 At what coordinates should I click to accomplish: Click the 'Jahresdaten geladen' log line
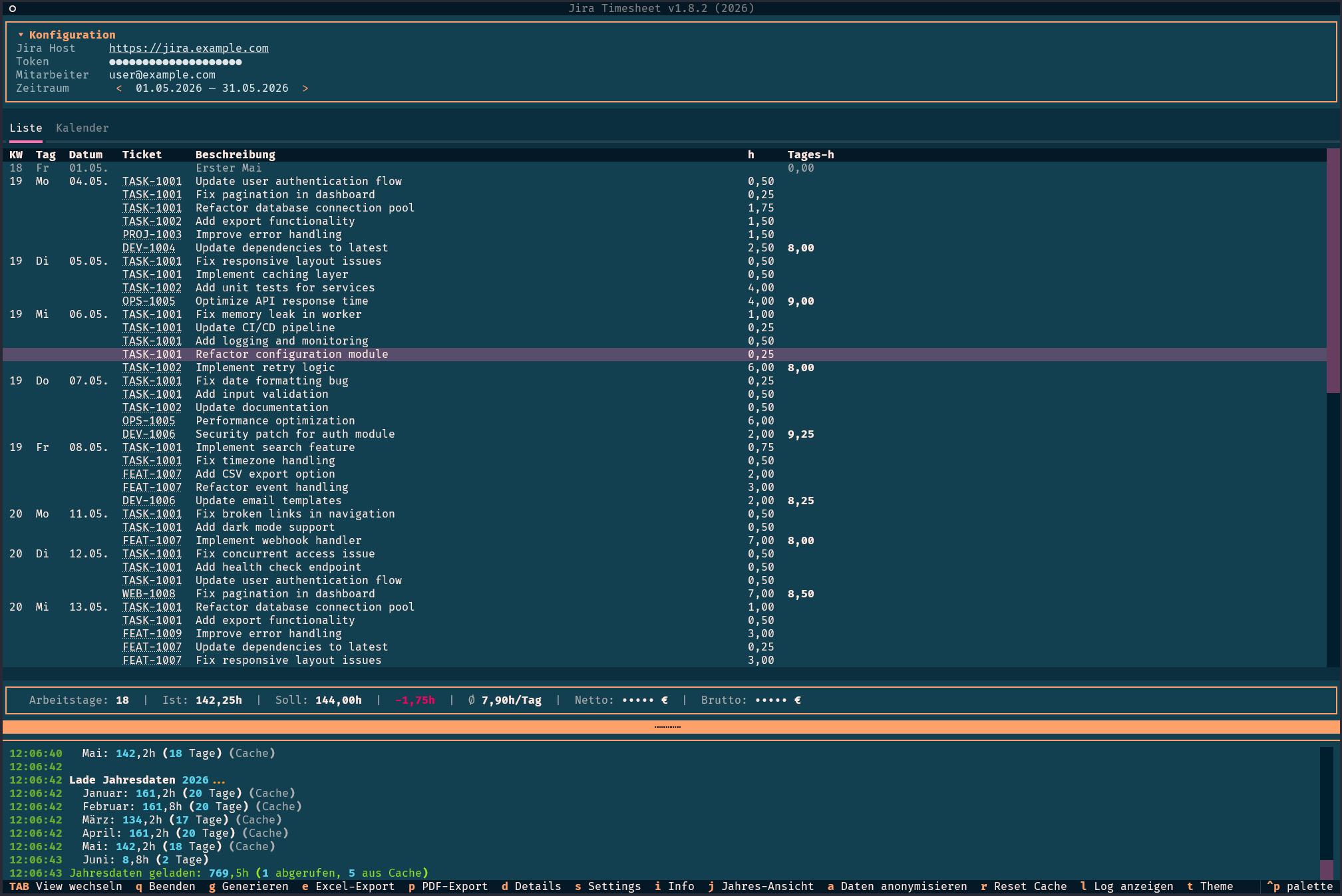click(x=219, y=873)
